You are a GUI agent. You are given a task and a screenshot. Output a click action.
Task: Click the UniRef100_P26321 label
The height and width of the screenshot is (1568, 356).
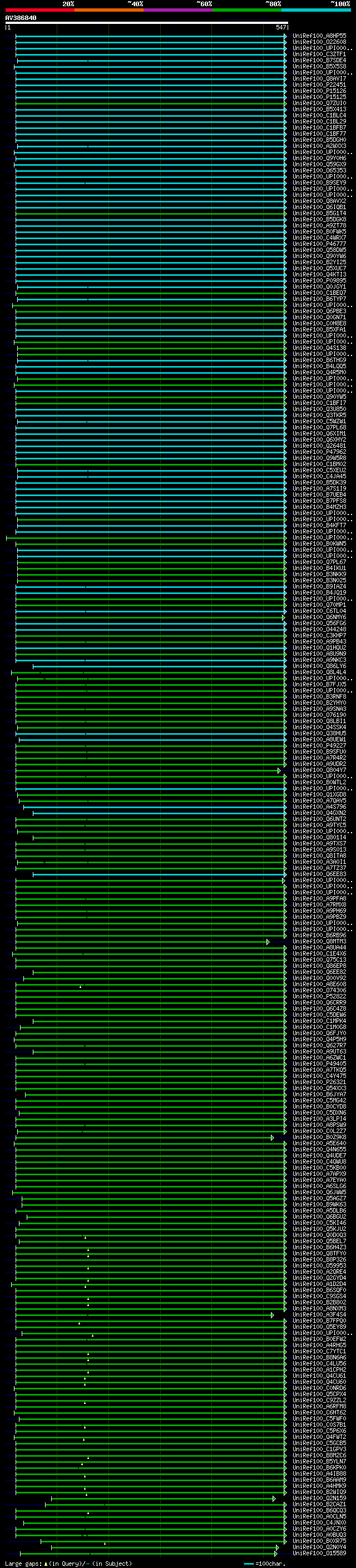(x=319, y=1082)
